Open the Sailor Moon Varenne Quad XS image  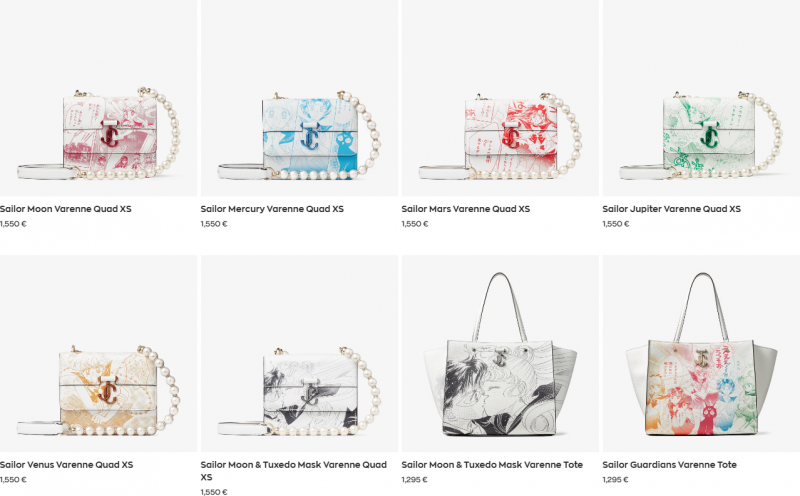pyautogui.click(x=98, y=98)
